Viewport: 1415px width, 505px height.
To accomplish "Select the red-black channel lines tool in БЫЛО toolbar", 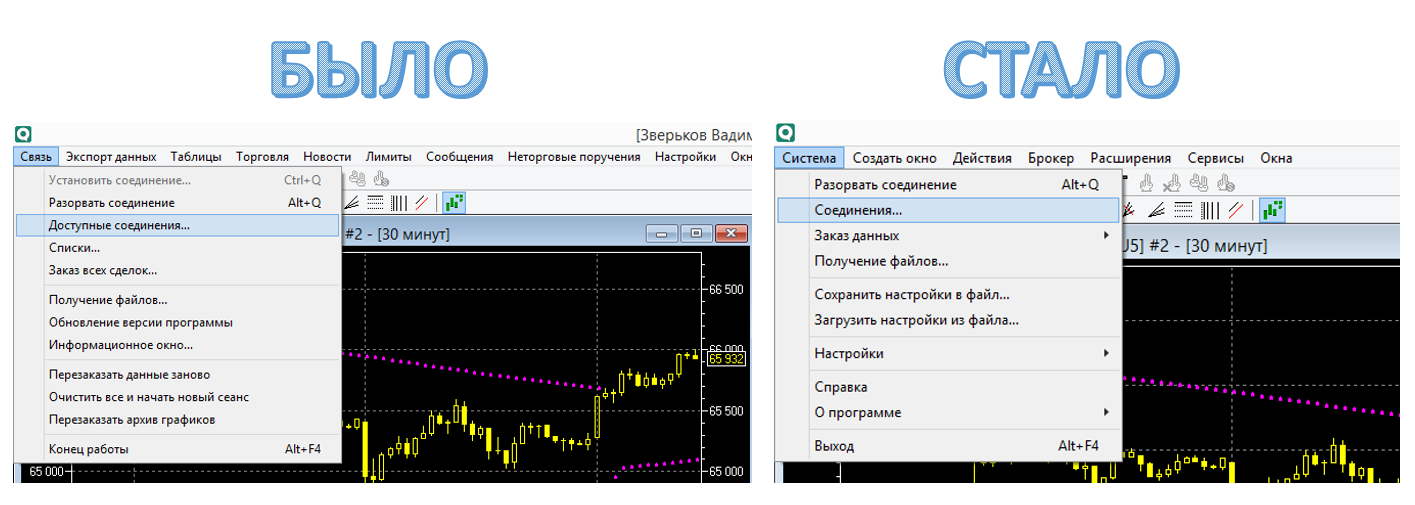I will pyautogui.click(x=422, y=203).
